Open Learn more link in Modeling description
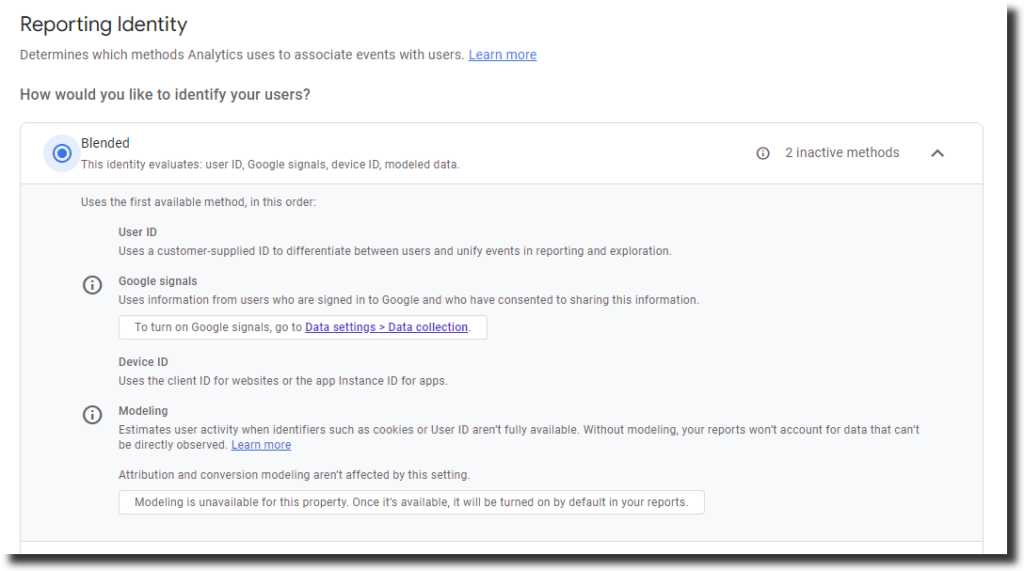This screenshot has width=1024, height=571. tap(261, 445)
